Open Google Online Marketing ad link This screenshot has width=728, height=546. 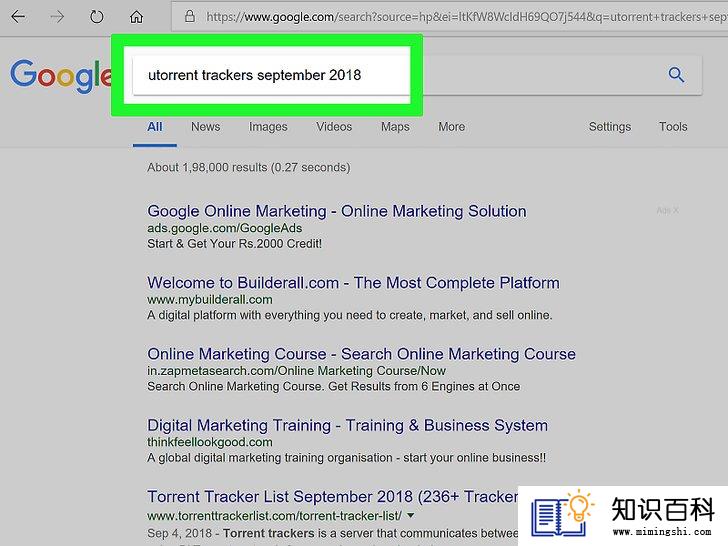[x=337, y=211]
